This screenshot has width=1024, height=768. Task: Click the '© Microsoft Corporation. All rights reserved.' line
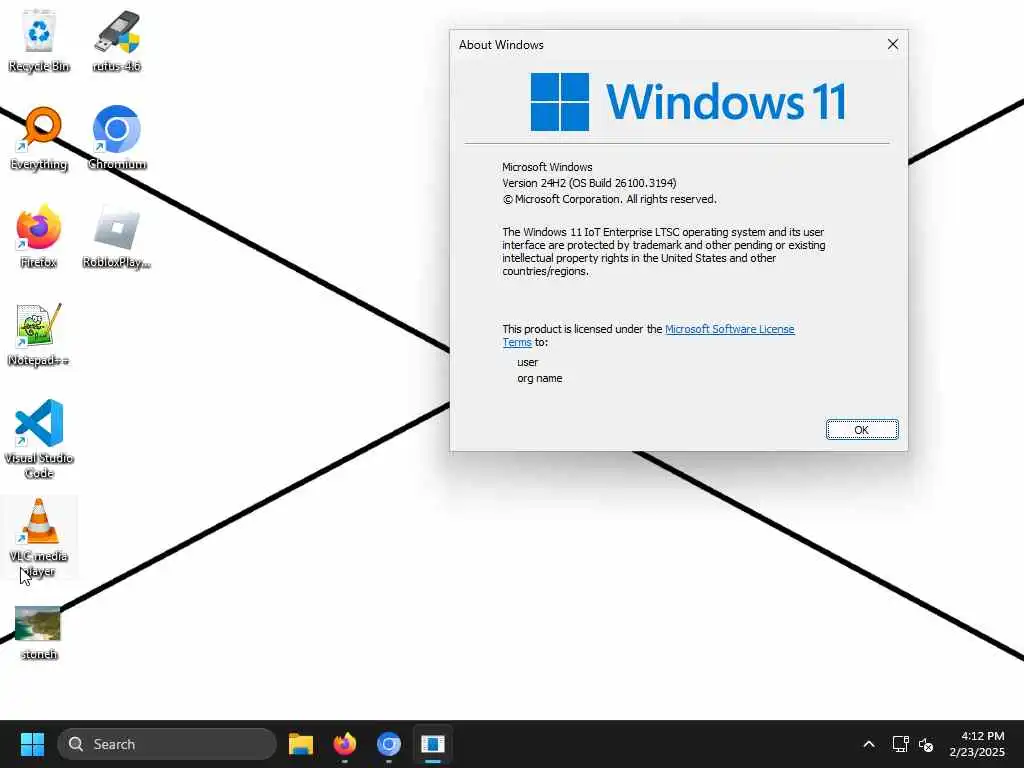pos(609,199)
